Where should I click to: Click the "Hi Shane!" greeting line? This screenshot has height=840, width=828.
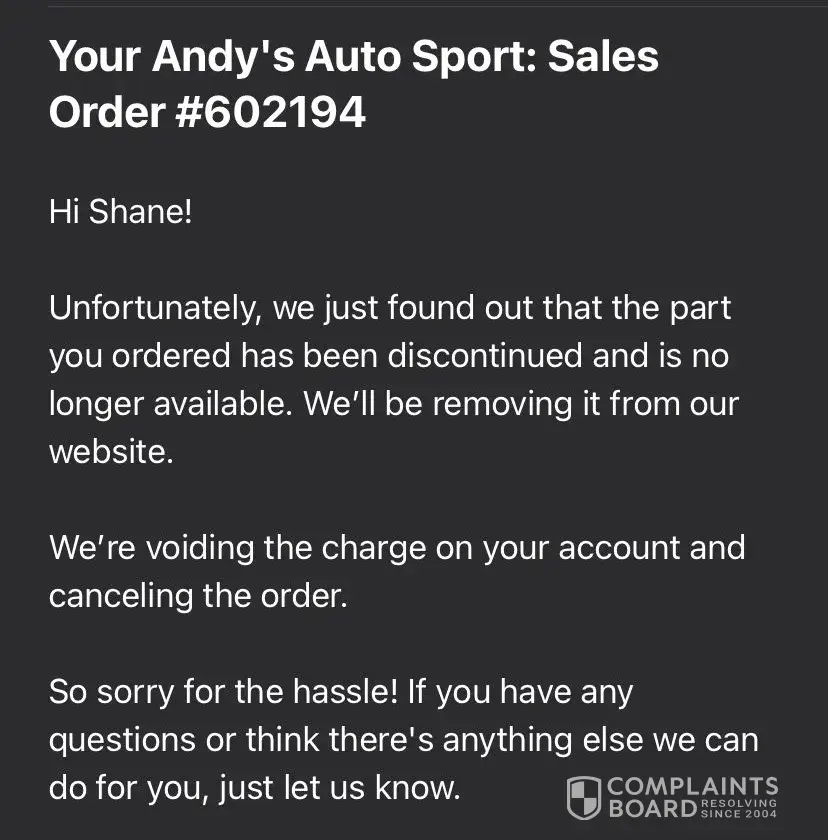tap(120, 211)
